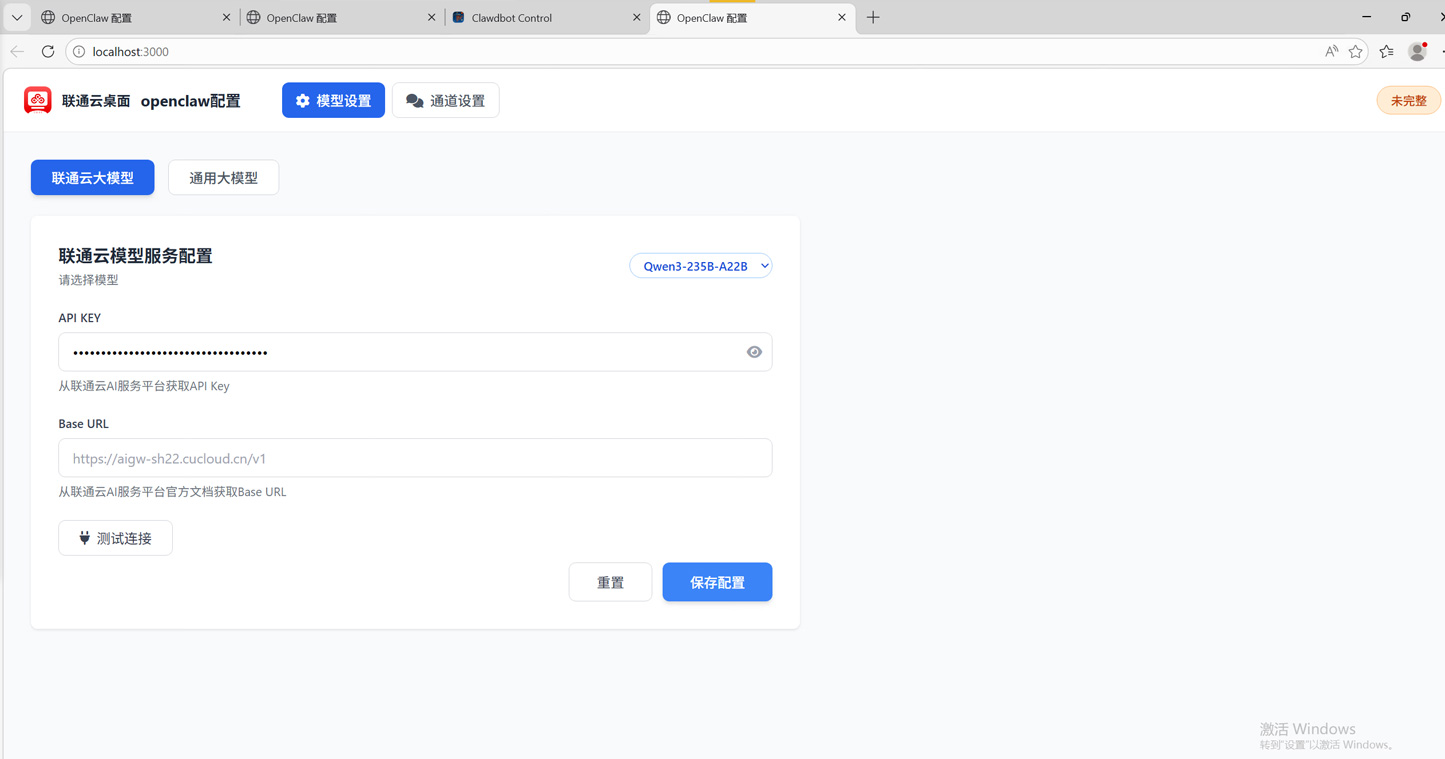Image resolution: width=1445 pixels, height=759 pixels.
Task: Switch to the Clawdbot Control browser tab
Action: (540, 17)
